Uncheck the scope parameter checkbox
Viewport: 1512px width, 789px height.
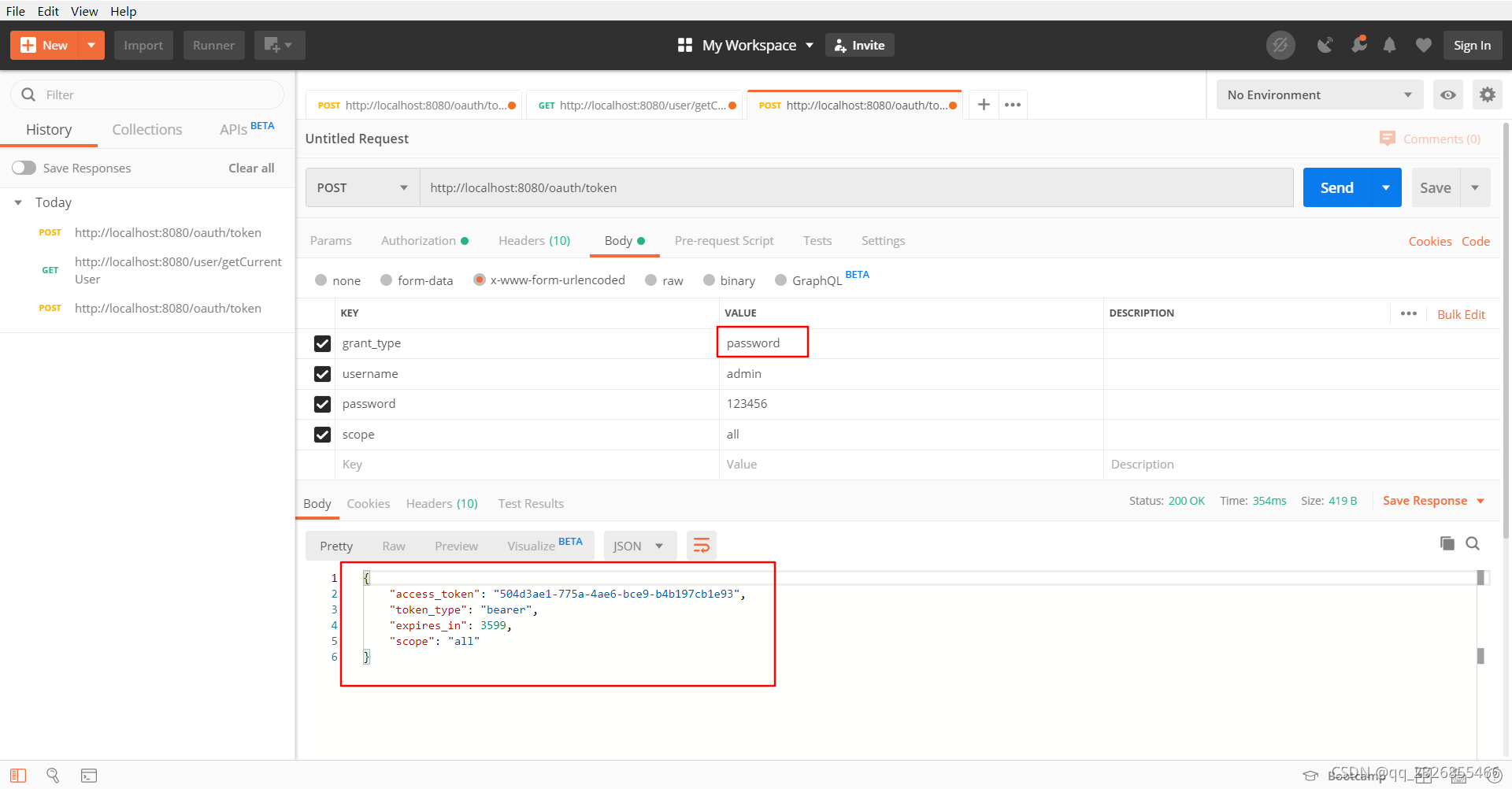[x=322, y=435]
